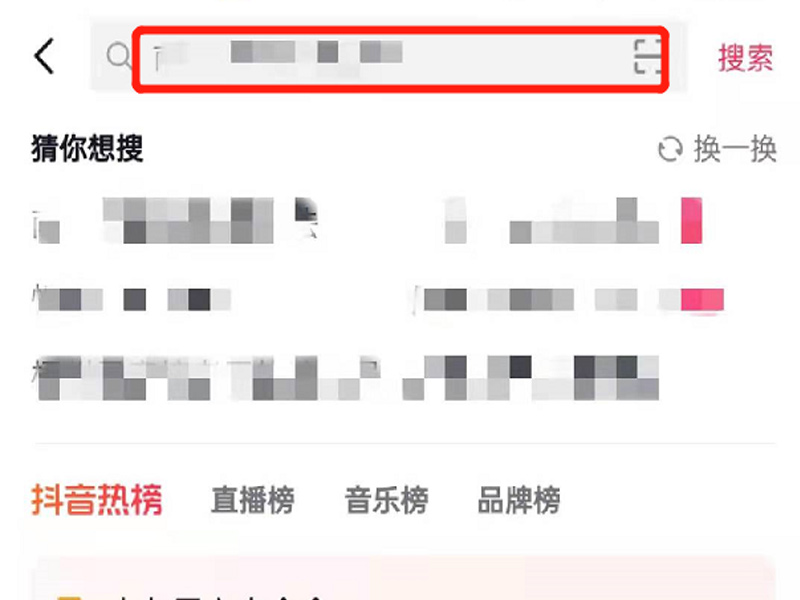
Task: Choose the second-row right suggested search
Action: 569,299
